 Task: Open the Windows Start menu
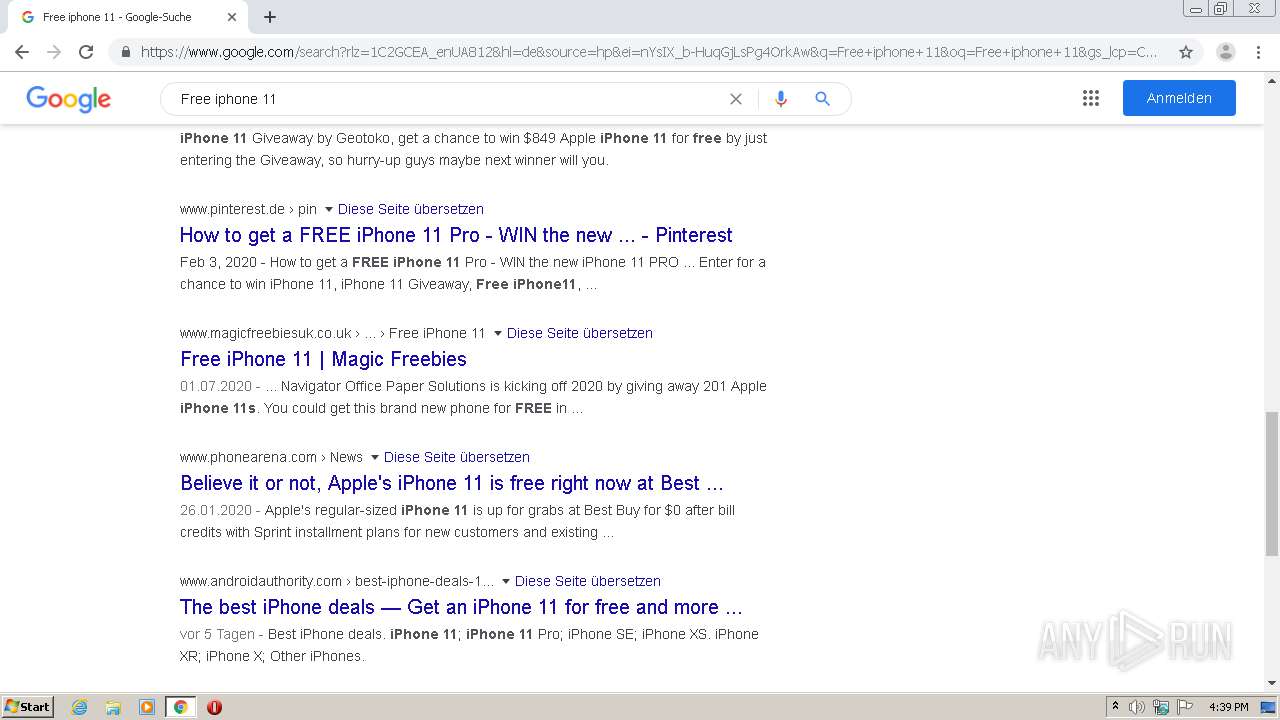point(28,707)
